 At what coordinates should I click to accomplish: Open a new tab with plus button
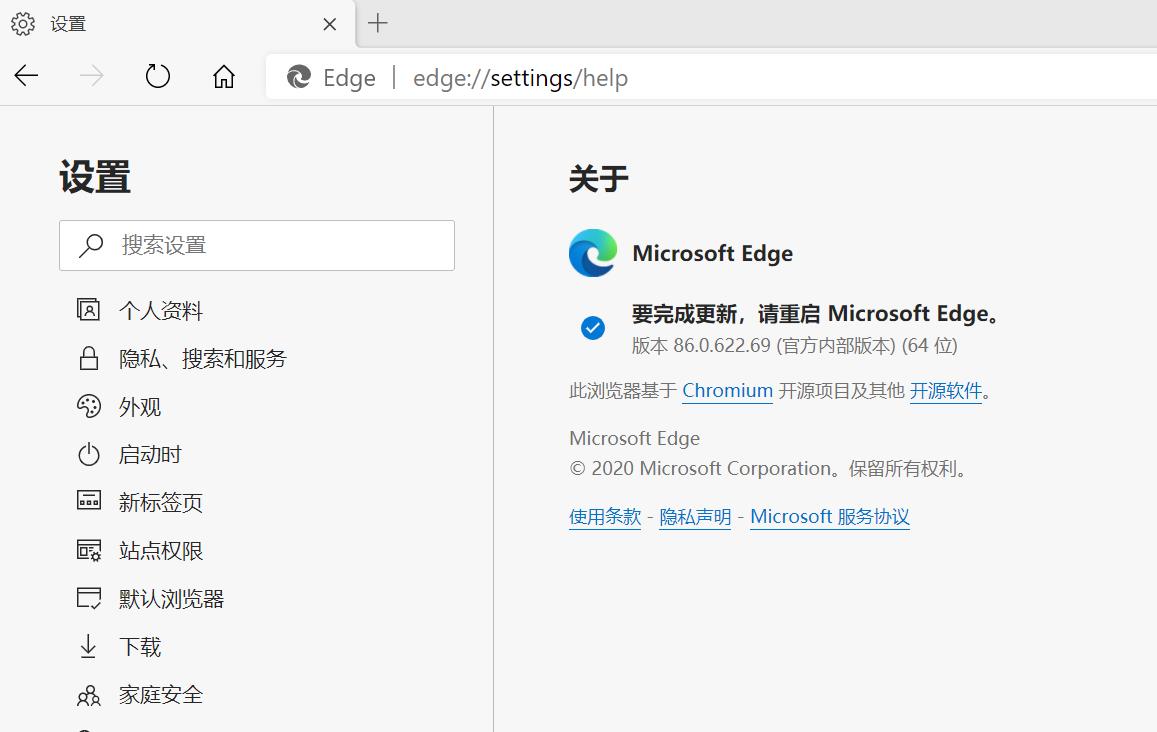(x=378, y=23)
